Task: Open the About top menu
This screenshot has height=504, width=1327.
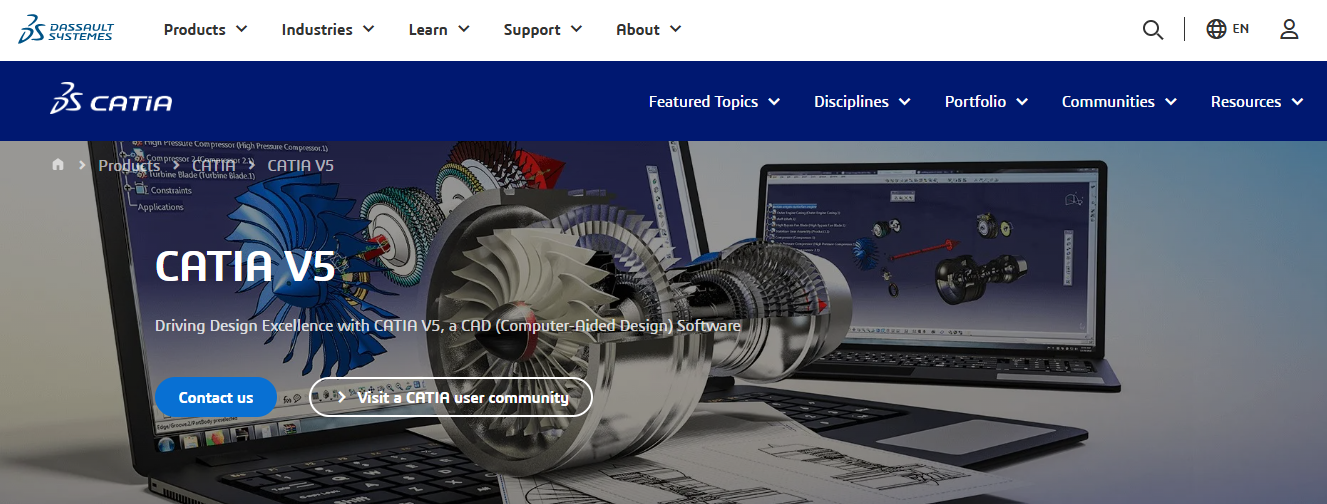Action: pos(649,29)
